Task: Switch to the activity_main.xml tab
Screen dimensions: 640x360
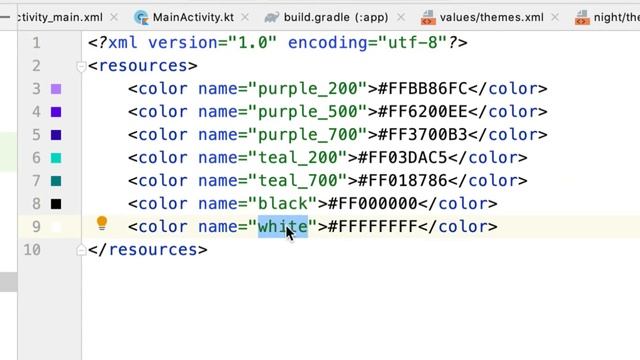Action: pyautogui.click(x=60, y=17)
